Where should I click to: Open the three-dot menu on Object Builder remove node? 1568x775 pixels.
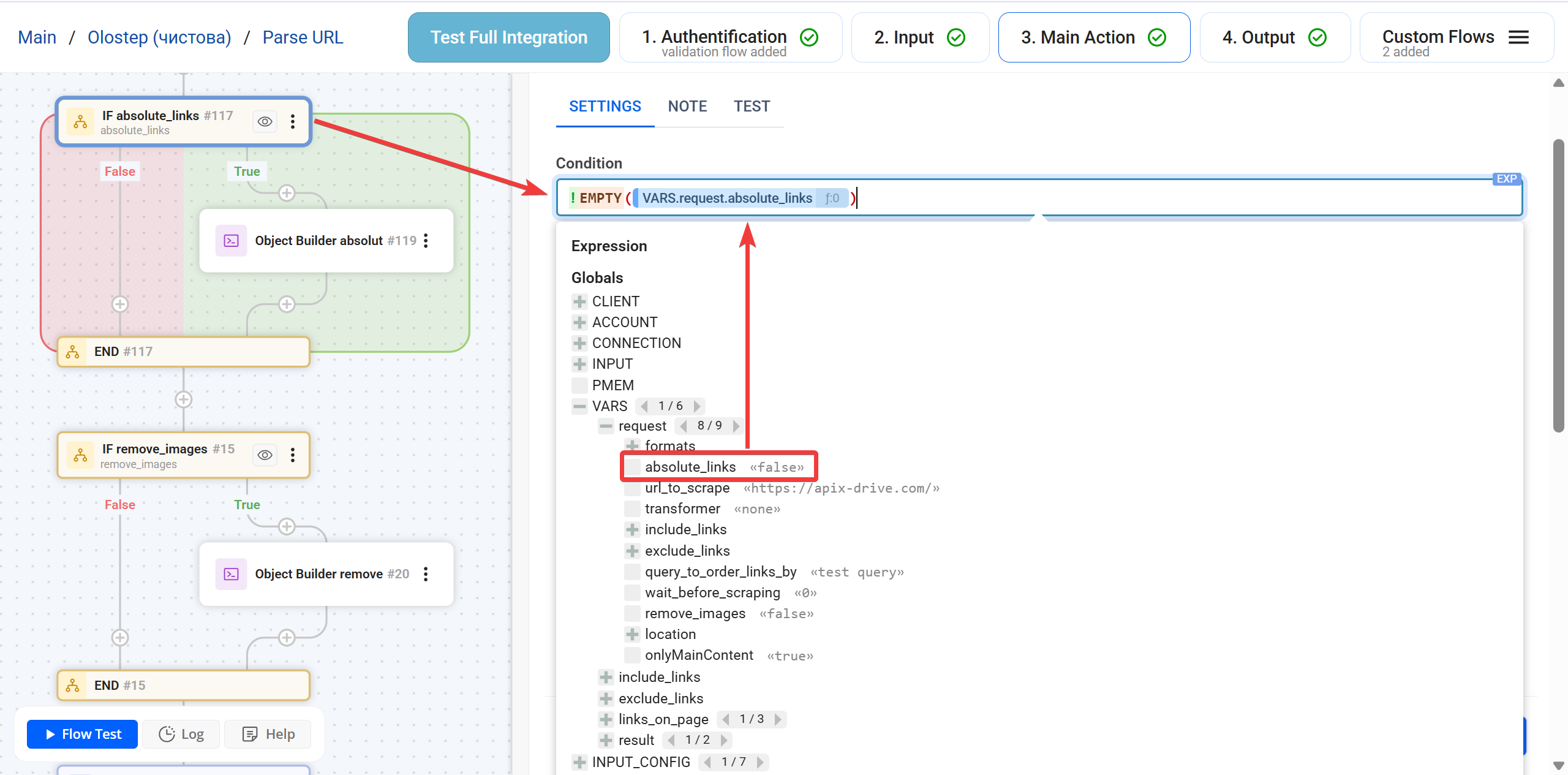(x=426, y=574)
